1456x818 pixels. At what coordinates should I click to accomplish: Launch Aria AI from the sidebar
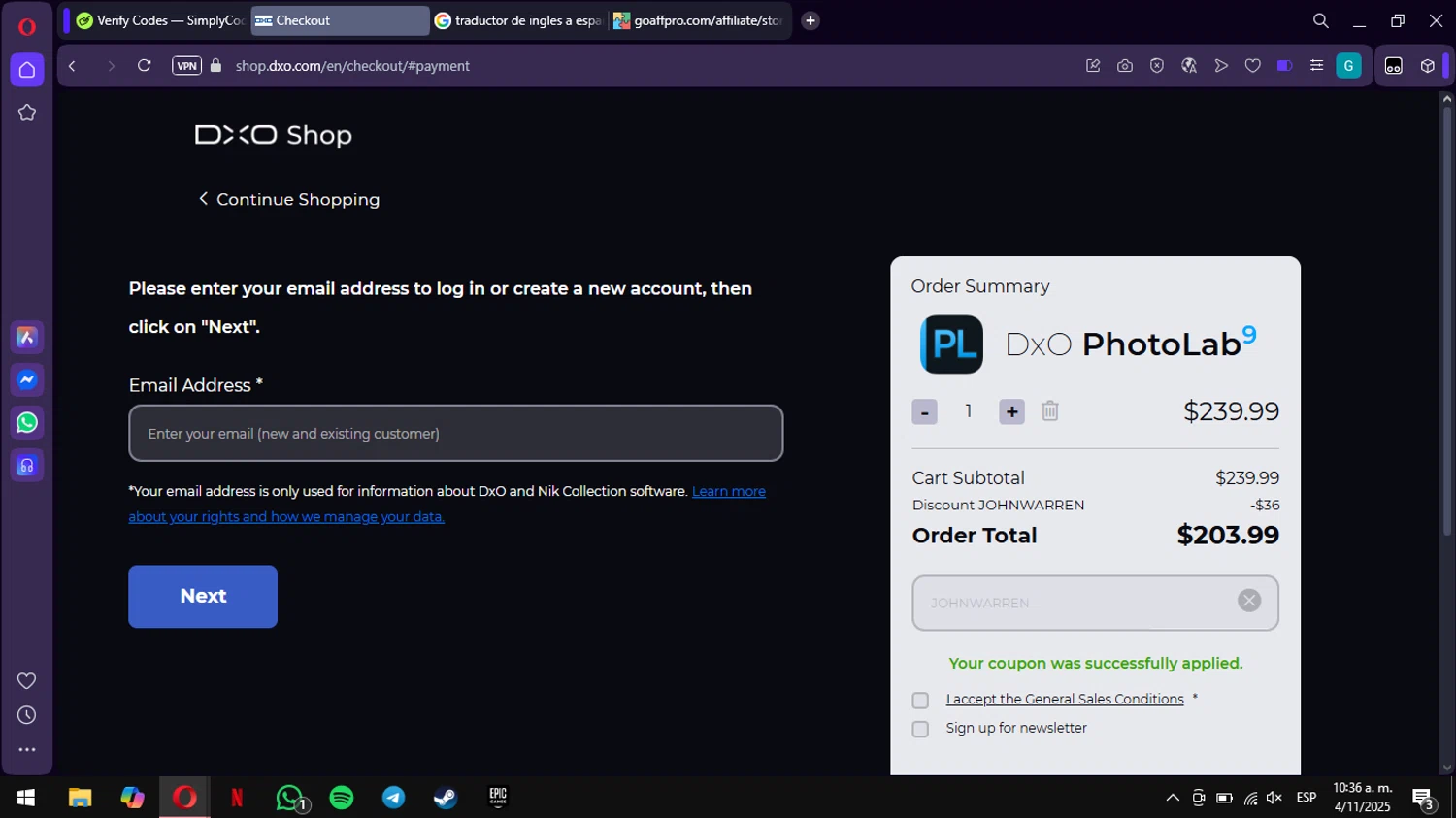(27, 337)
